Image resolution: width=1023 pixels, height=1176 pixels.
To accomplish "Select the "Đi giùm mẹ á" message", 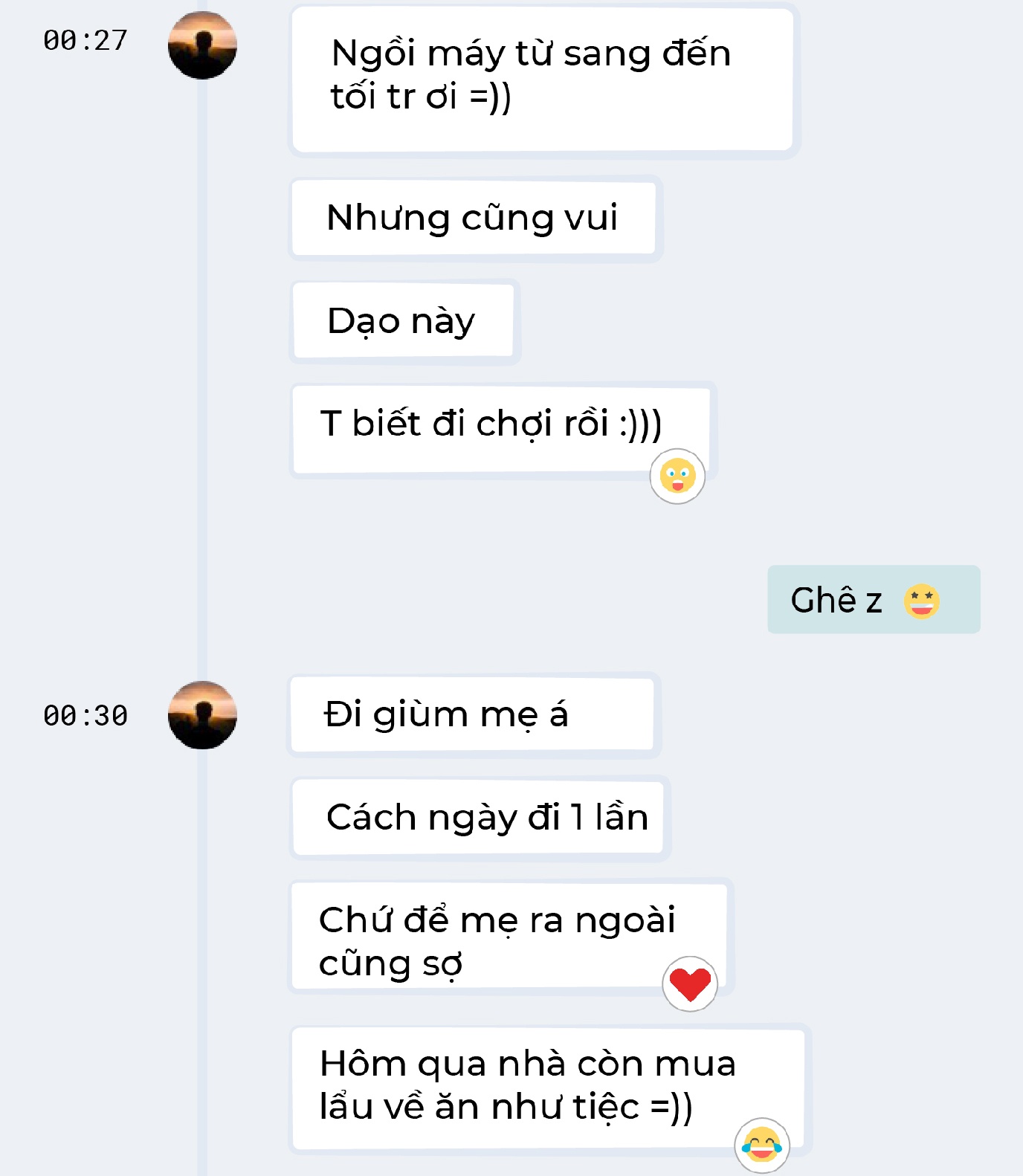I will [472, 715].
